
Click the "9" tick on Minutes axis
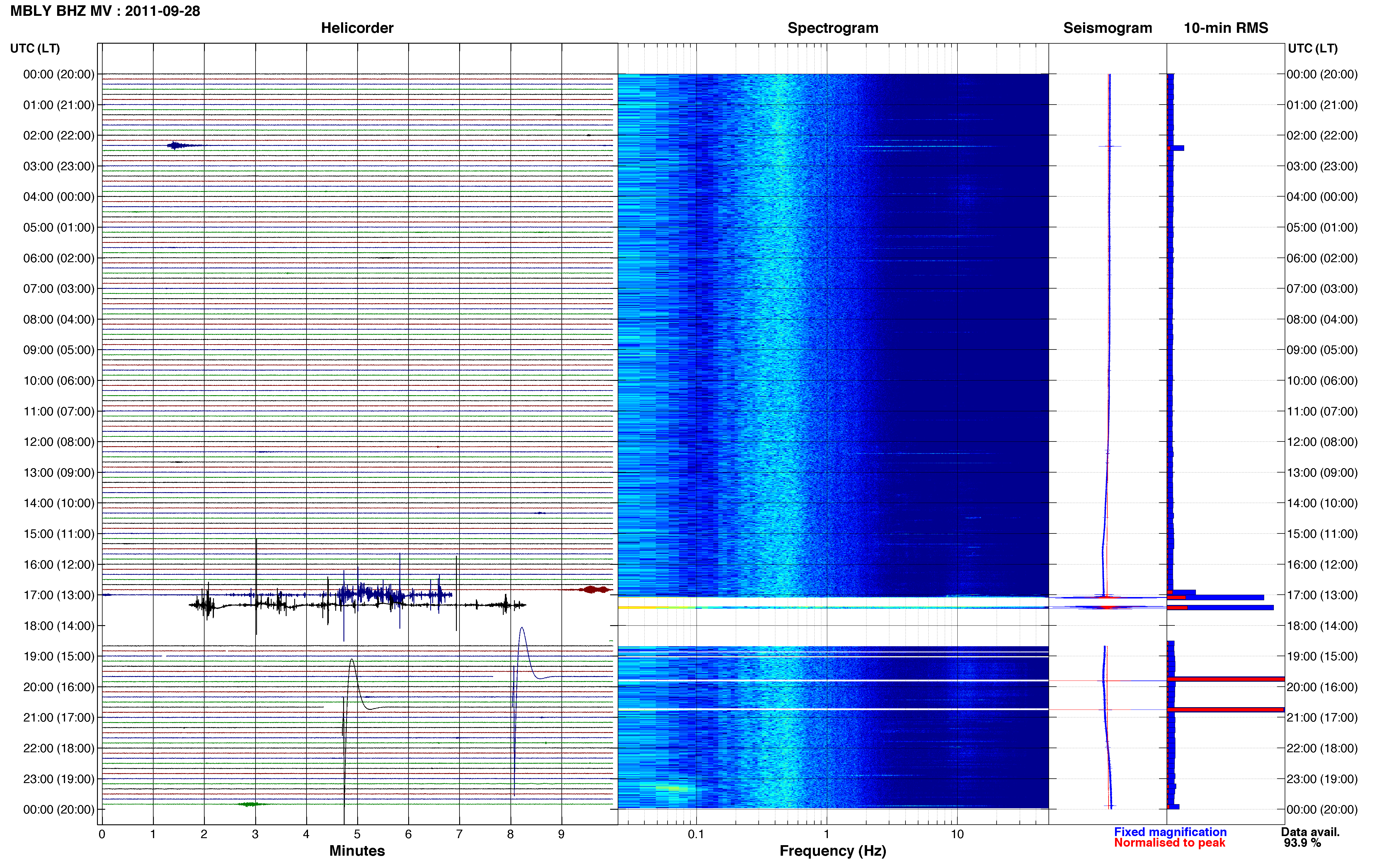(x=561, y=834)
